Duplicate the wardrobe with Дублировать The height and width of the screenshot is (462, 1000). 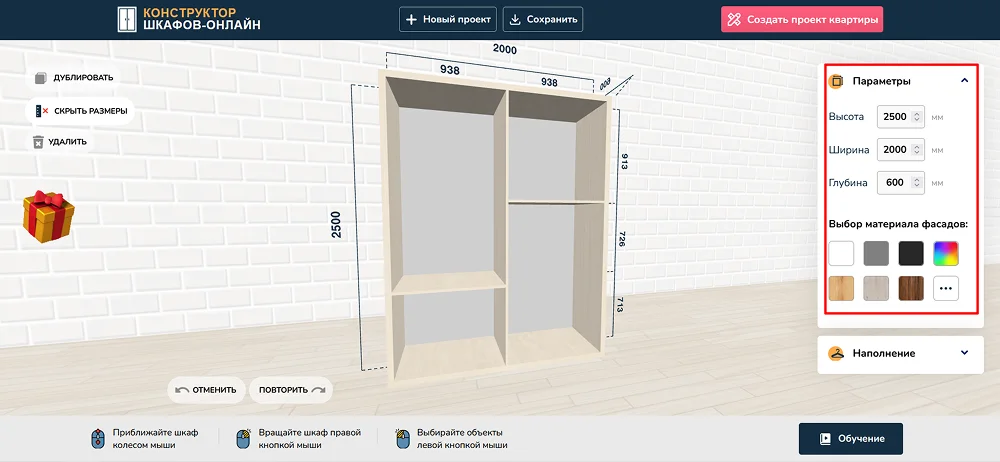coord(74,78)
